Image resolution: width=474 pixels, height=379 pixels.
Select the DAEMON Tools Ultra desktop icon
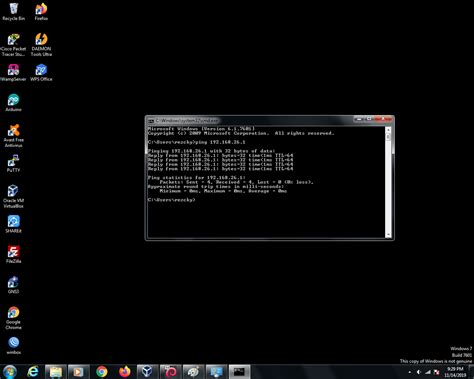click(x=41, y=45)
